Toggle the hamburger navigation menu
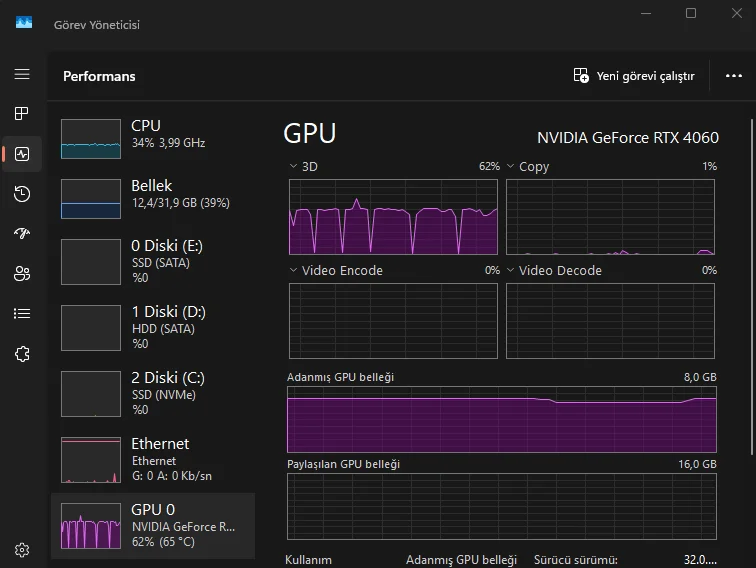 click(22, 74)
